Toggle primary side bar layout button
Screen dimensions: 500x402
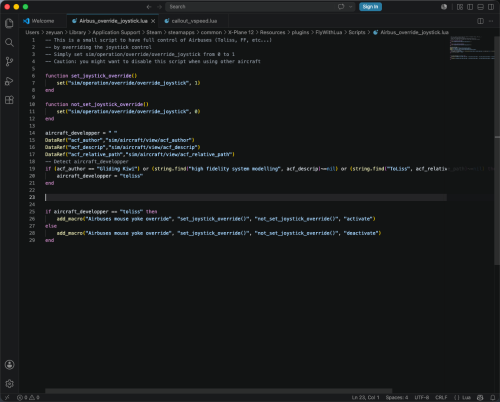pyautogui.click(x=470, y=7)
